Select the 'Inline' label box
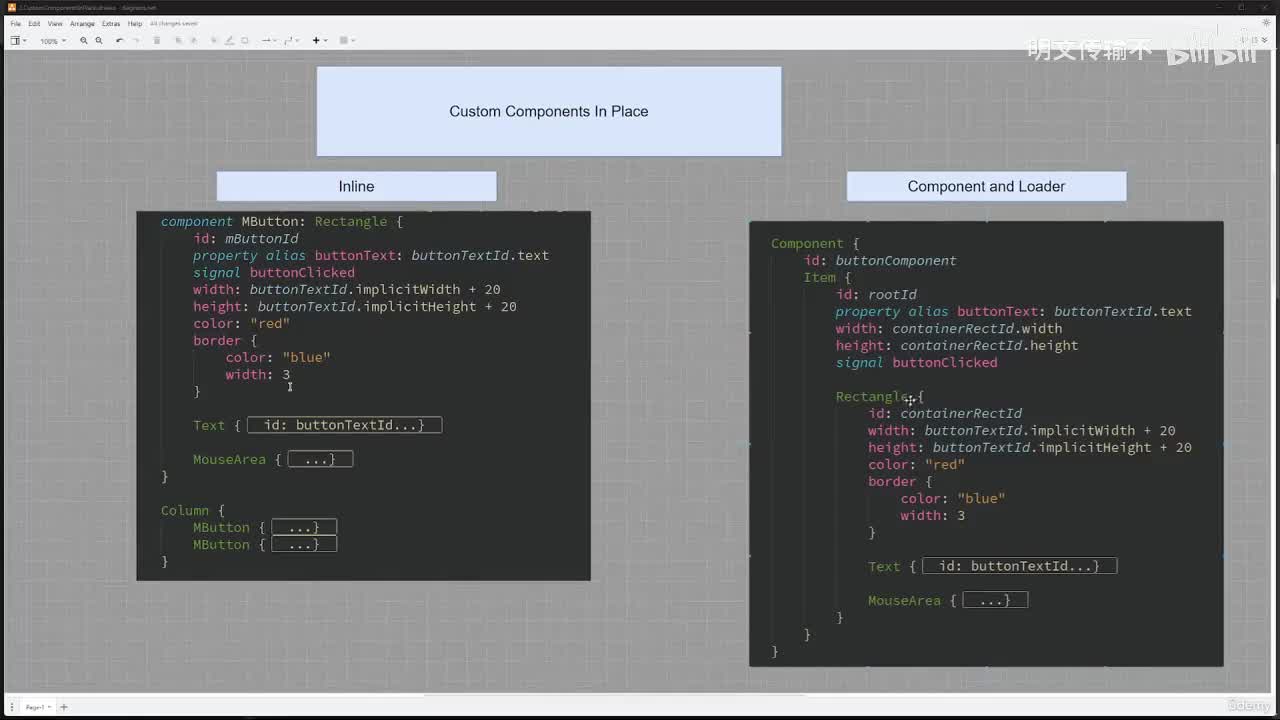Viewport: 1280px width, 720px height. (356, 186)
